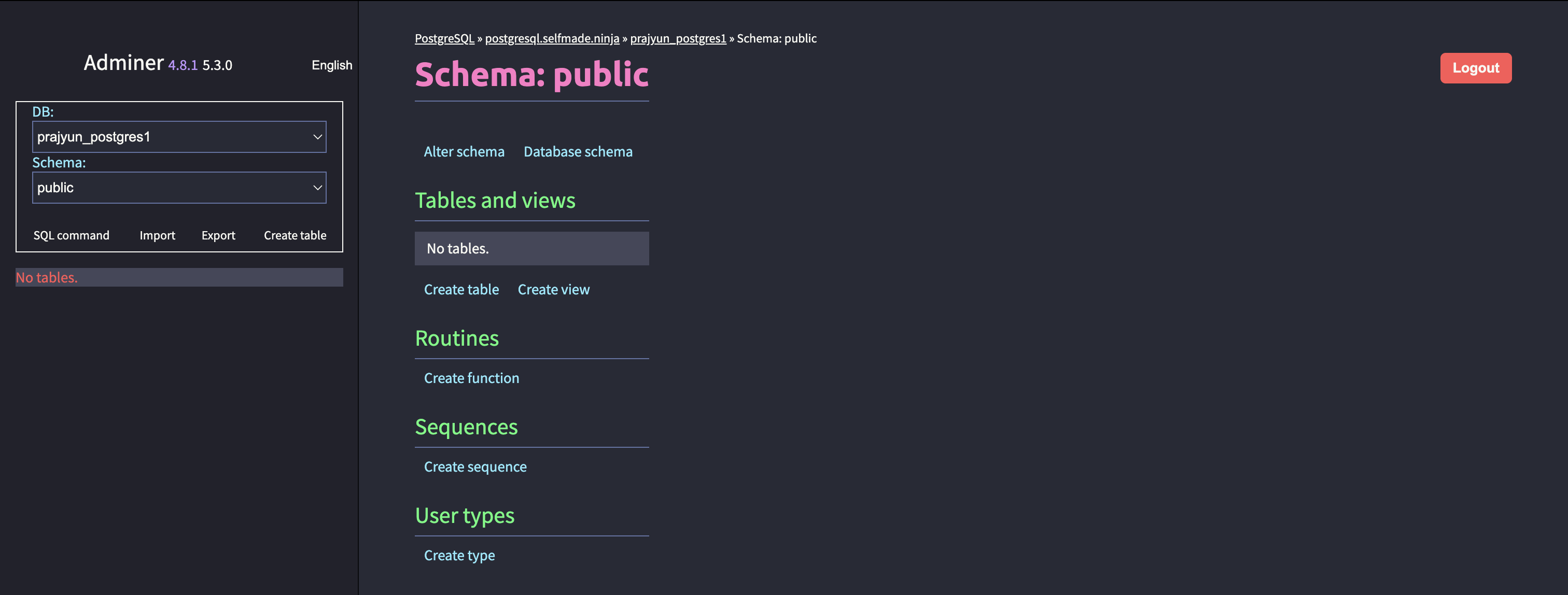Click the Create view link

click(x=553, y=290)
